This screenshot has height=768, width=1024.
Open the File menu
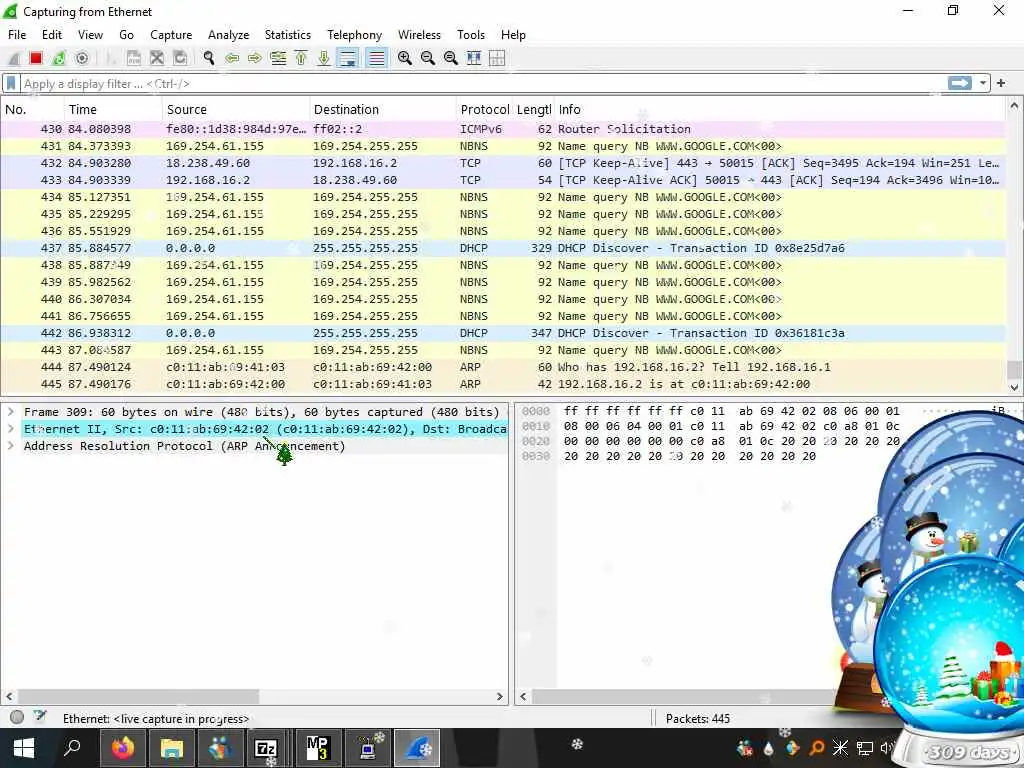click(17, 35)
